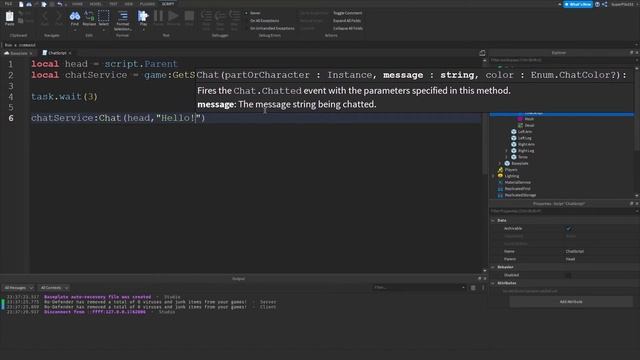Open the FILE menu

tap(8, 4)
